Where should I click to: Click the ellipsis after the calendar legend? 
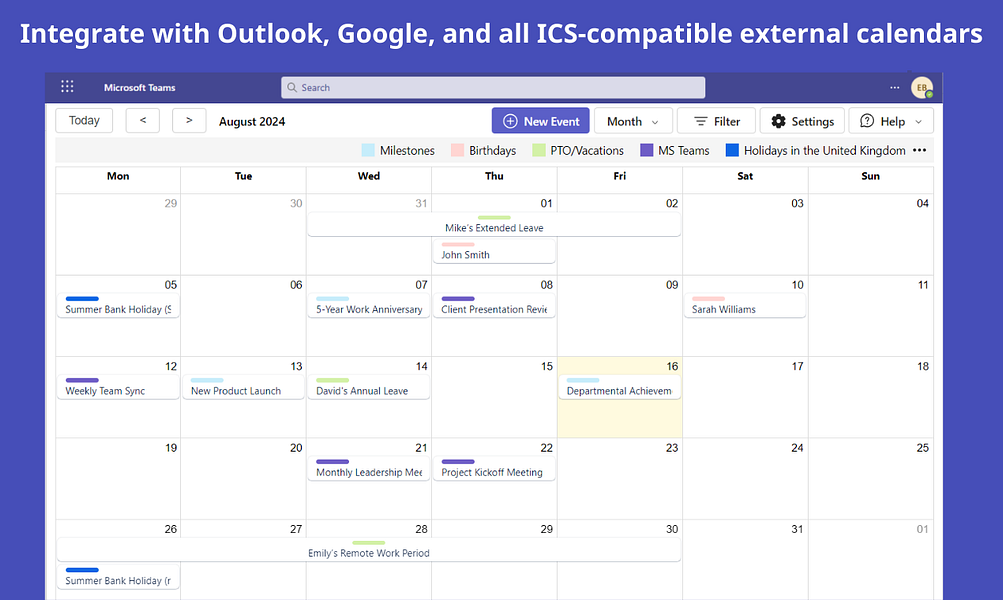point(921,151)
